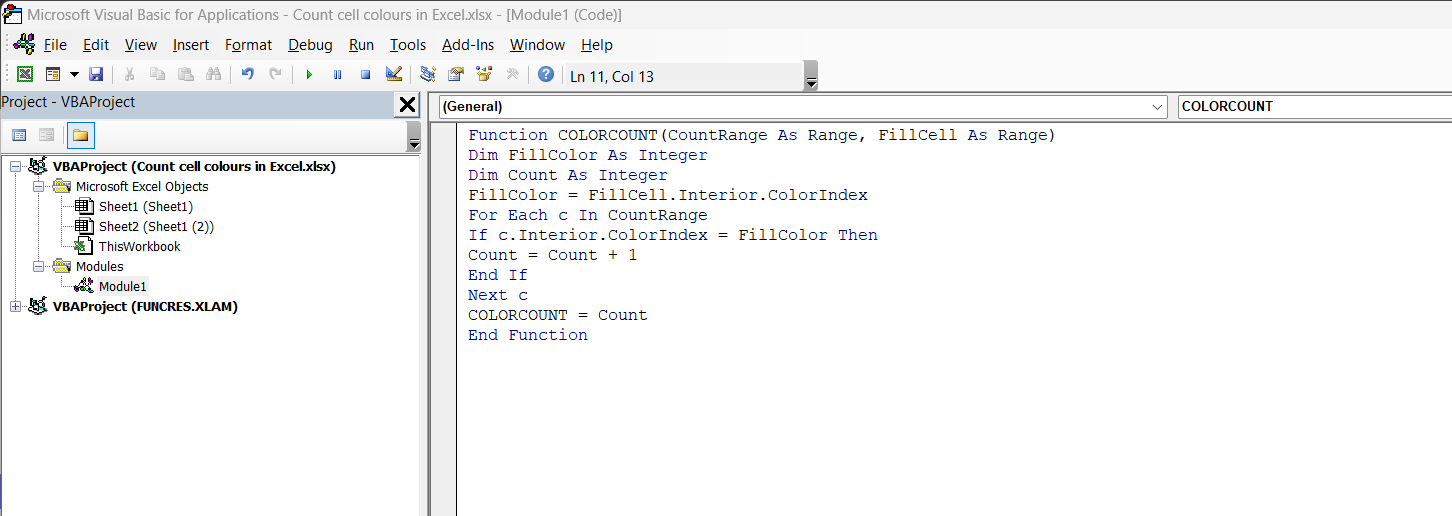The width and height of the screenshot is (1452, 516).
Task: Open the File menu
Action: click(55, 45)
